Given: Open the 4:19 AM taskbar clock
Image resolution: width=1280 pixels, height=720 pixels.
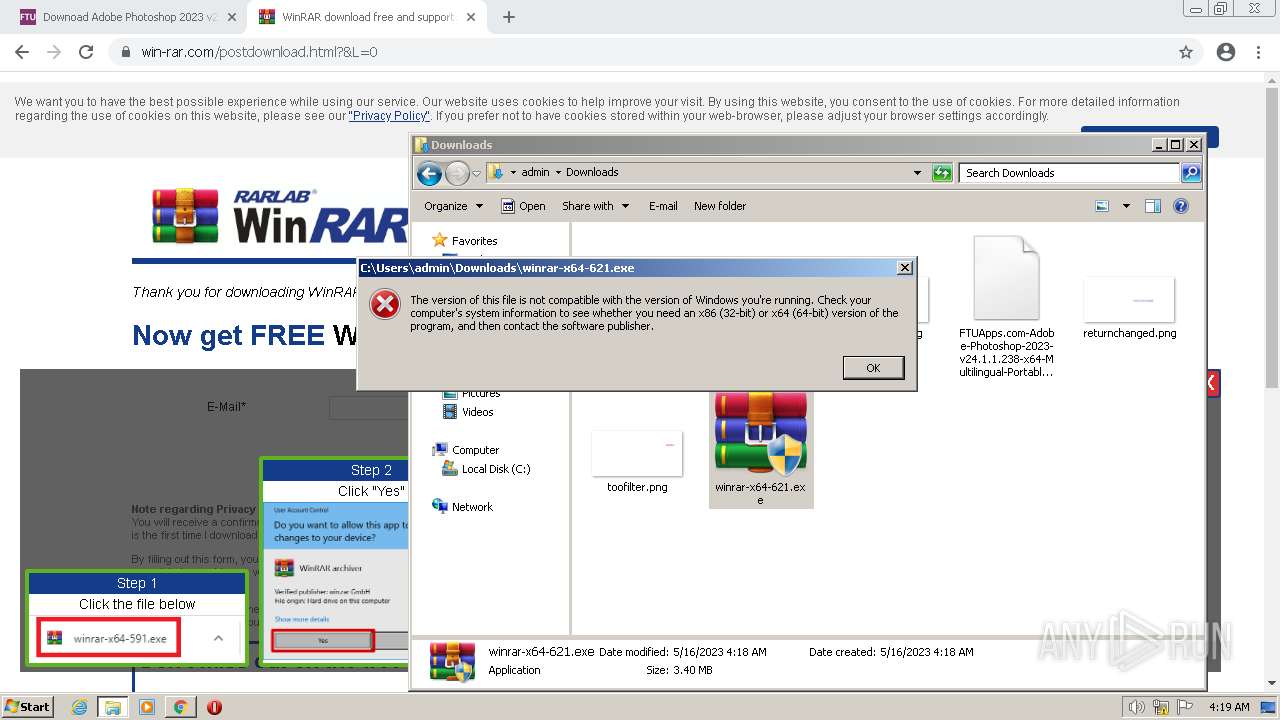Looking at the screenshot, I should (1229, 707).
